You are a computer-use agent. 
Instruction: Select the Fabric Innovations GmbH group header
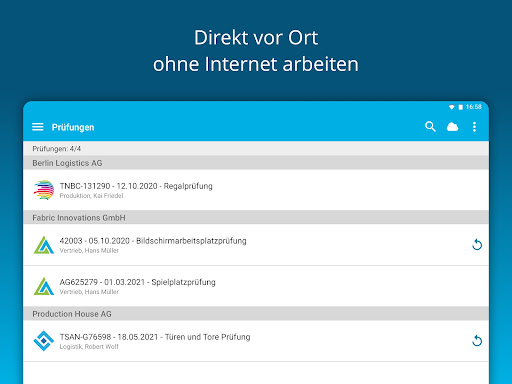[x=256, y=217]
